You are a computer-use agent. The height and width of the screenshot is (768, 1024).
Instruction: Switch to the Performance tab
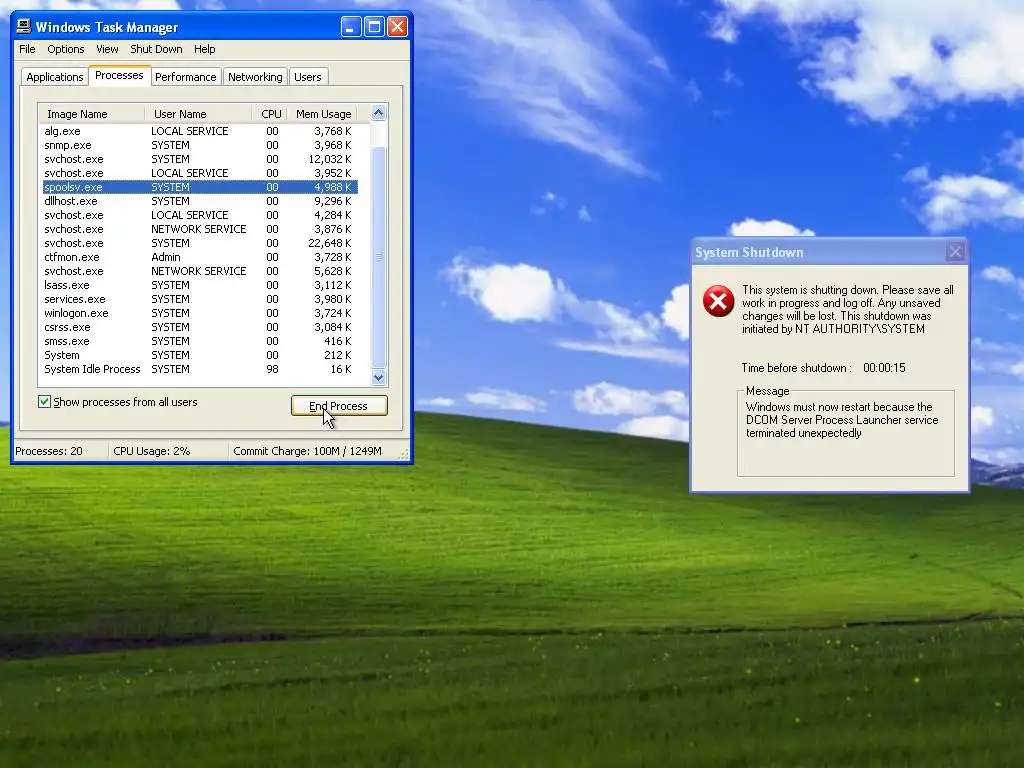click(185, 76)
